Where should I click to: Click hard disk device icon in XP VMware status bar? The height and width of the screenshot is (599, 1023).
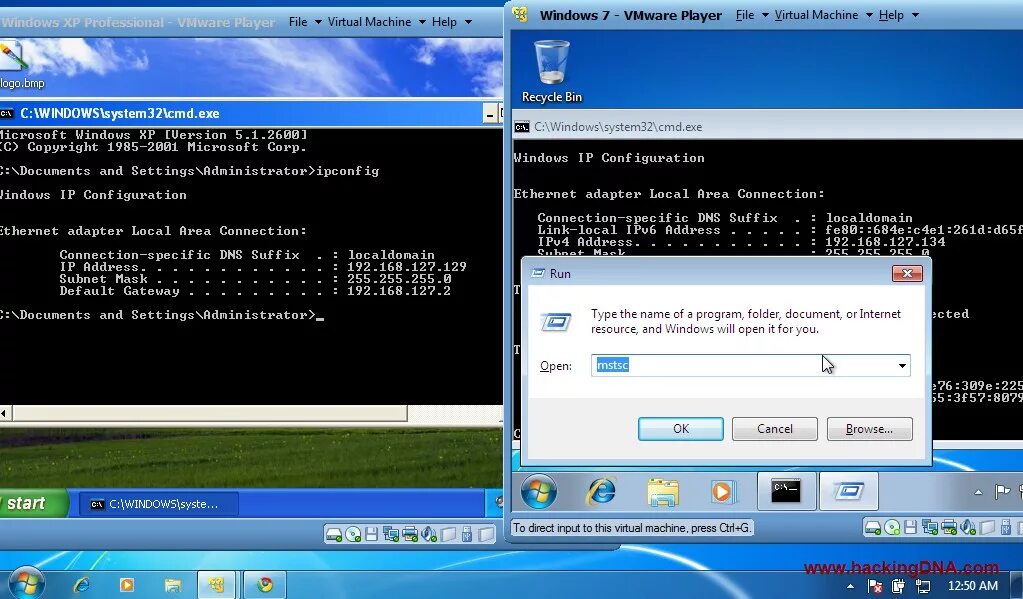pos(334,535)
